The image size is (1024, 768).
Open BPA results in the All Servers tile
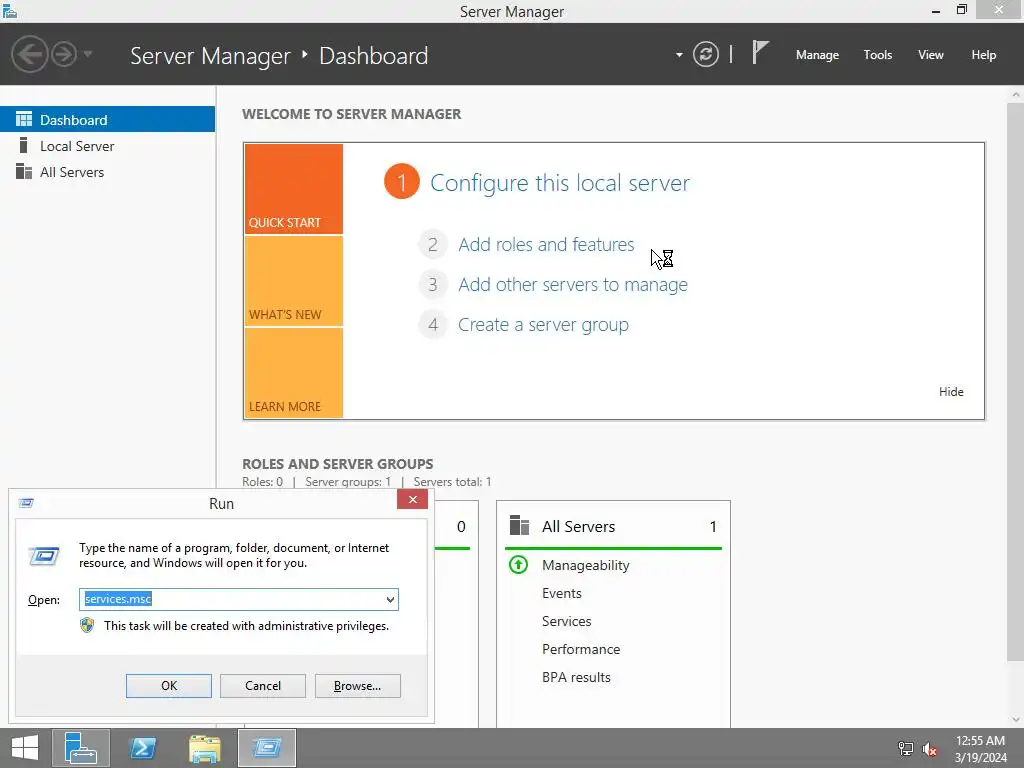[x=576, y=677]
